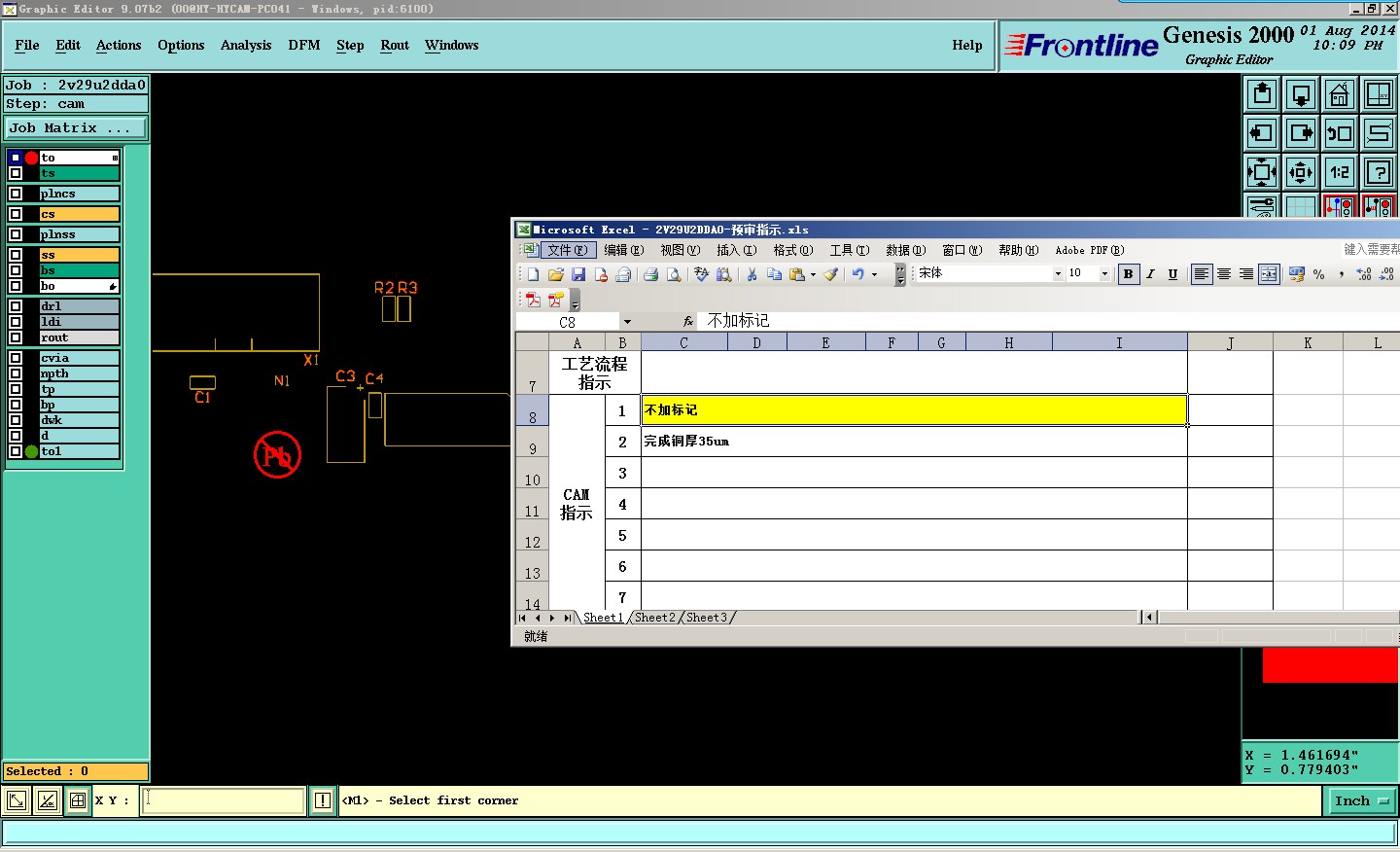Image resolution: width=1400 pixels, height=852 pixels.
Task: Select the layer named to
Action: click(79, 158)
